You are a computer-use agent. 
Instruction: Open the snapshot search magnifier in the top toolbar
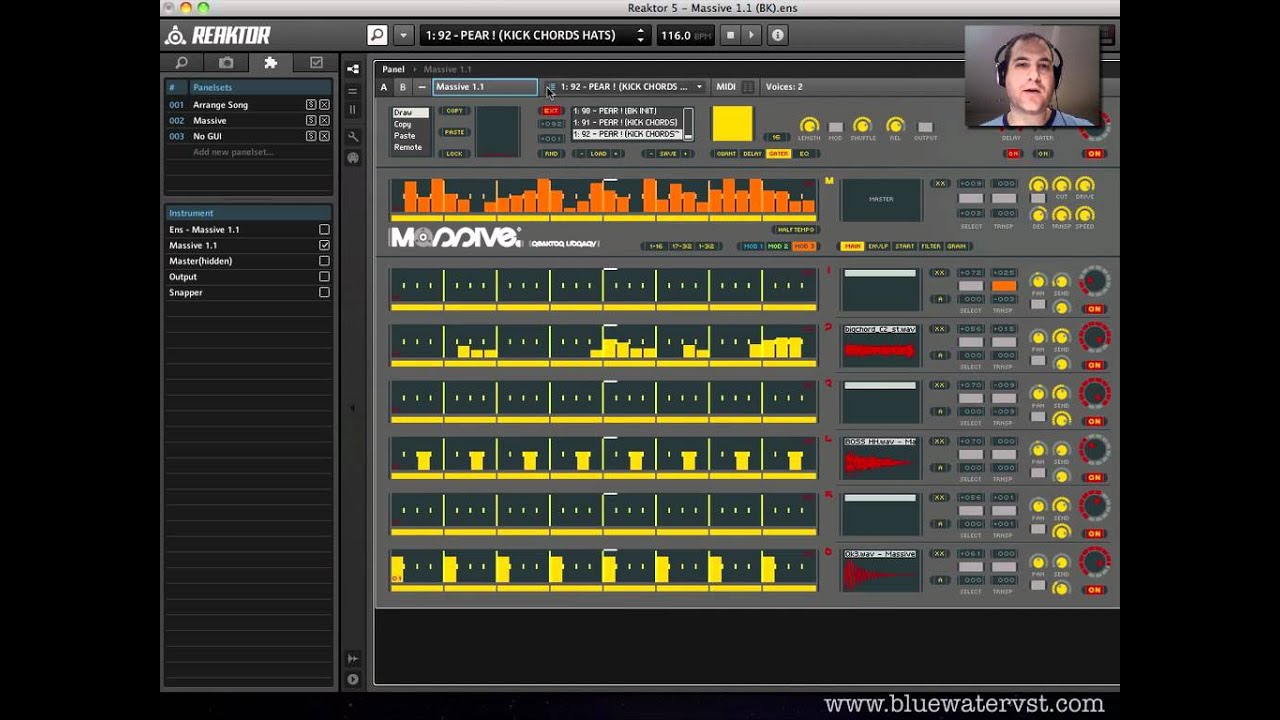click(377, 35)
